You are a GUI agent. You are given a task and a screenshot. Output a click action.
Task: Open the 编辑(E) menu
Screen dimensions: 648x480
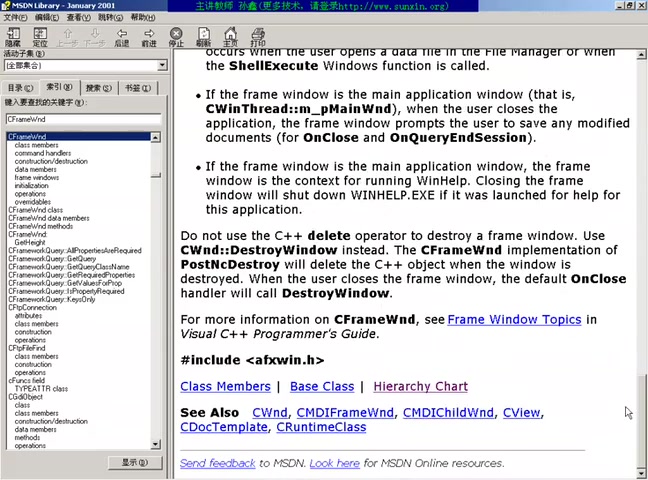point(47,17)
